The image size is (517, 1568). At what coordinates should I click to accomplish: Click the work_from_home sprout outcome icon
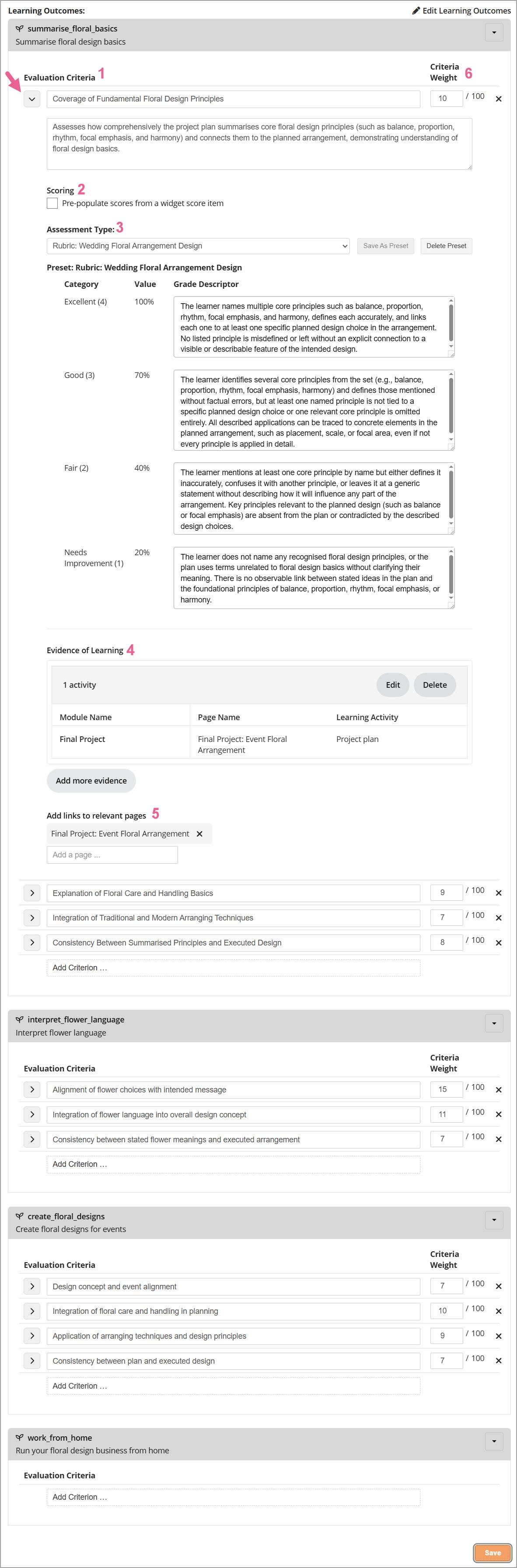pos(19,1438)
